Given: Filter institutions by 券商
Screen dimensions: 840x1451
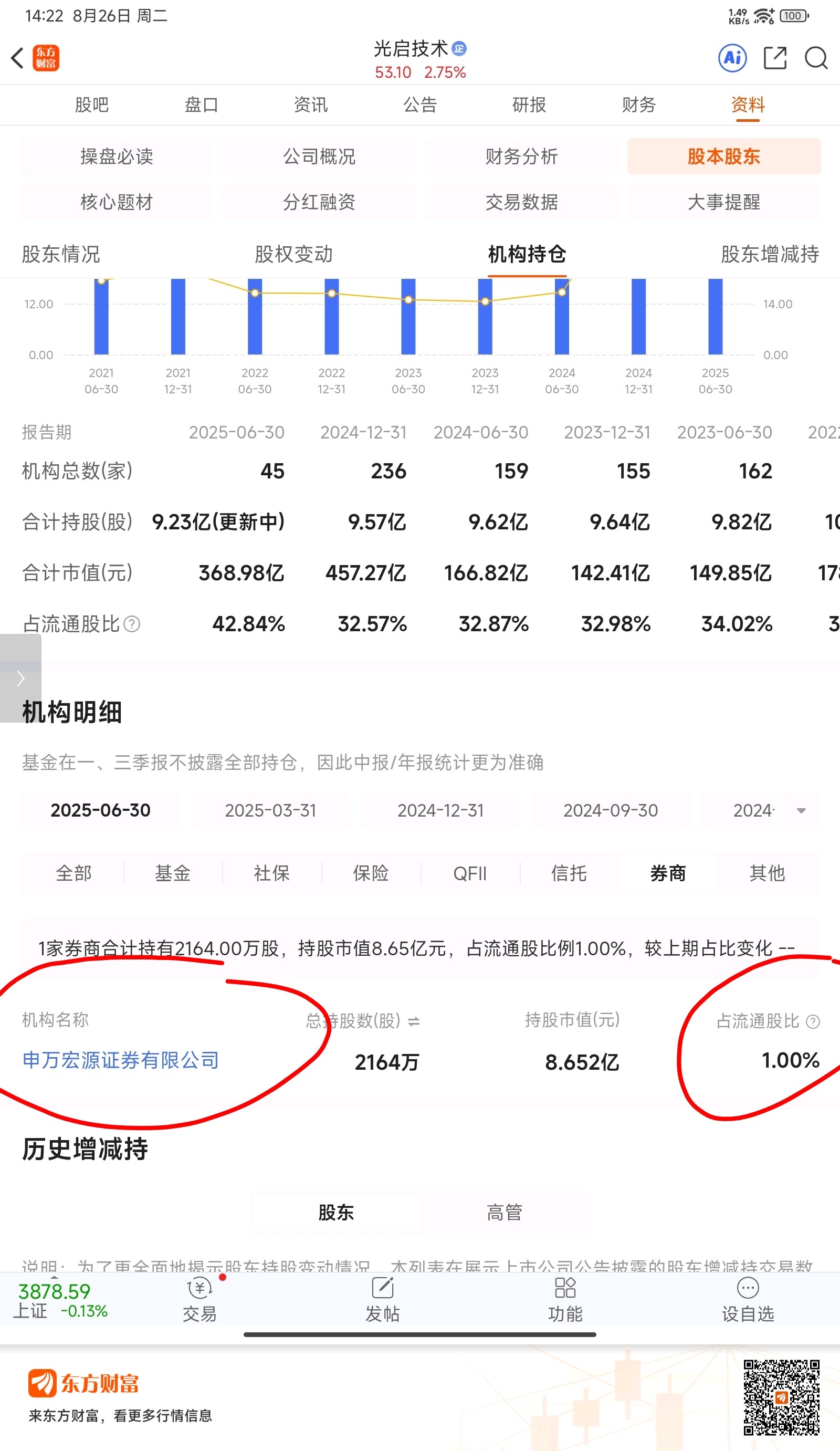Looking at the screenshot, I should click(x=668, y=873).
